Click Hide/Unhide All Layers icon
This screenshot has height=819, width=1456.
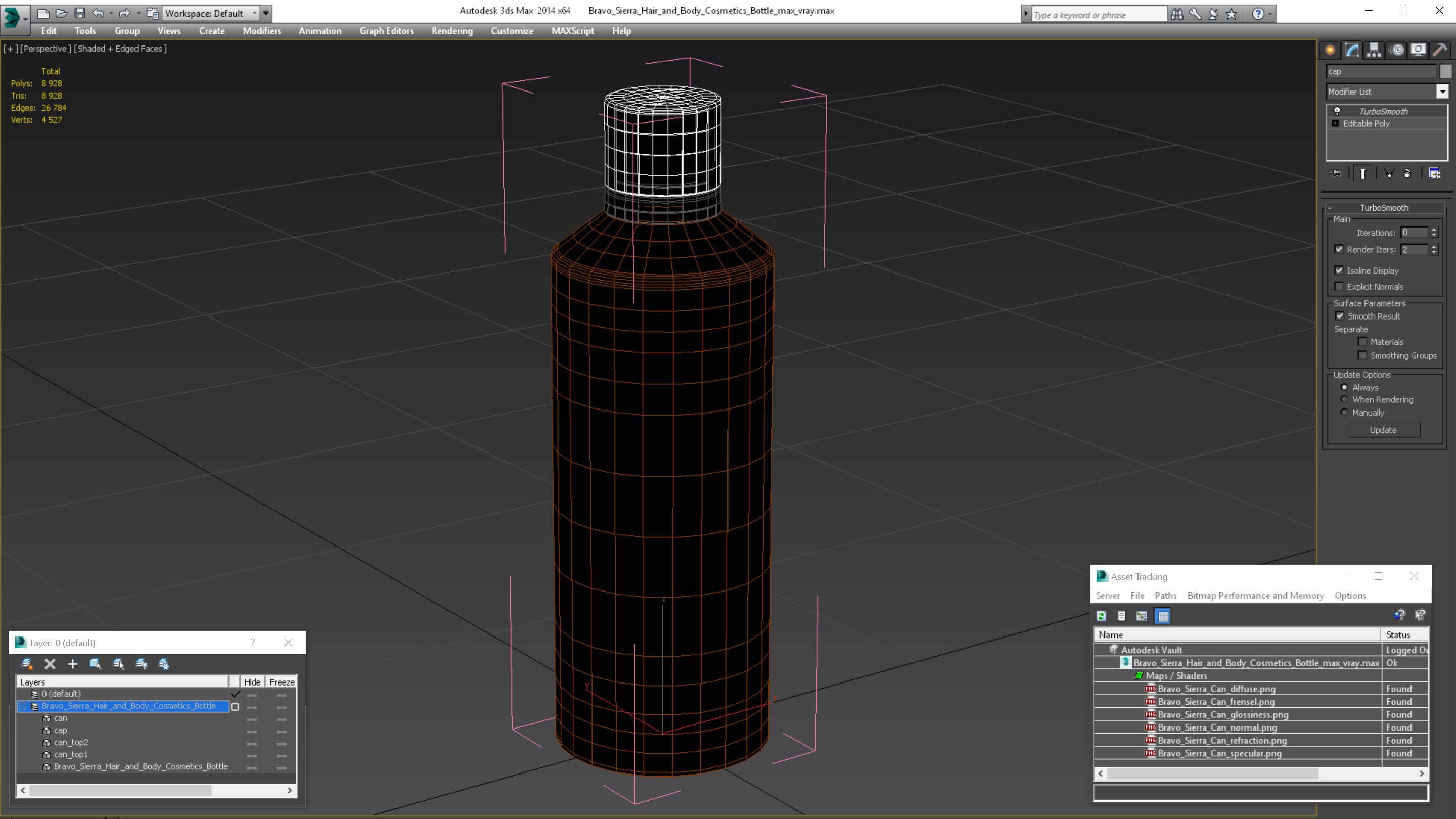click(x=142, y=664)
